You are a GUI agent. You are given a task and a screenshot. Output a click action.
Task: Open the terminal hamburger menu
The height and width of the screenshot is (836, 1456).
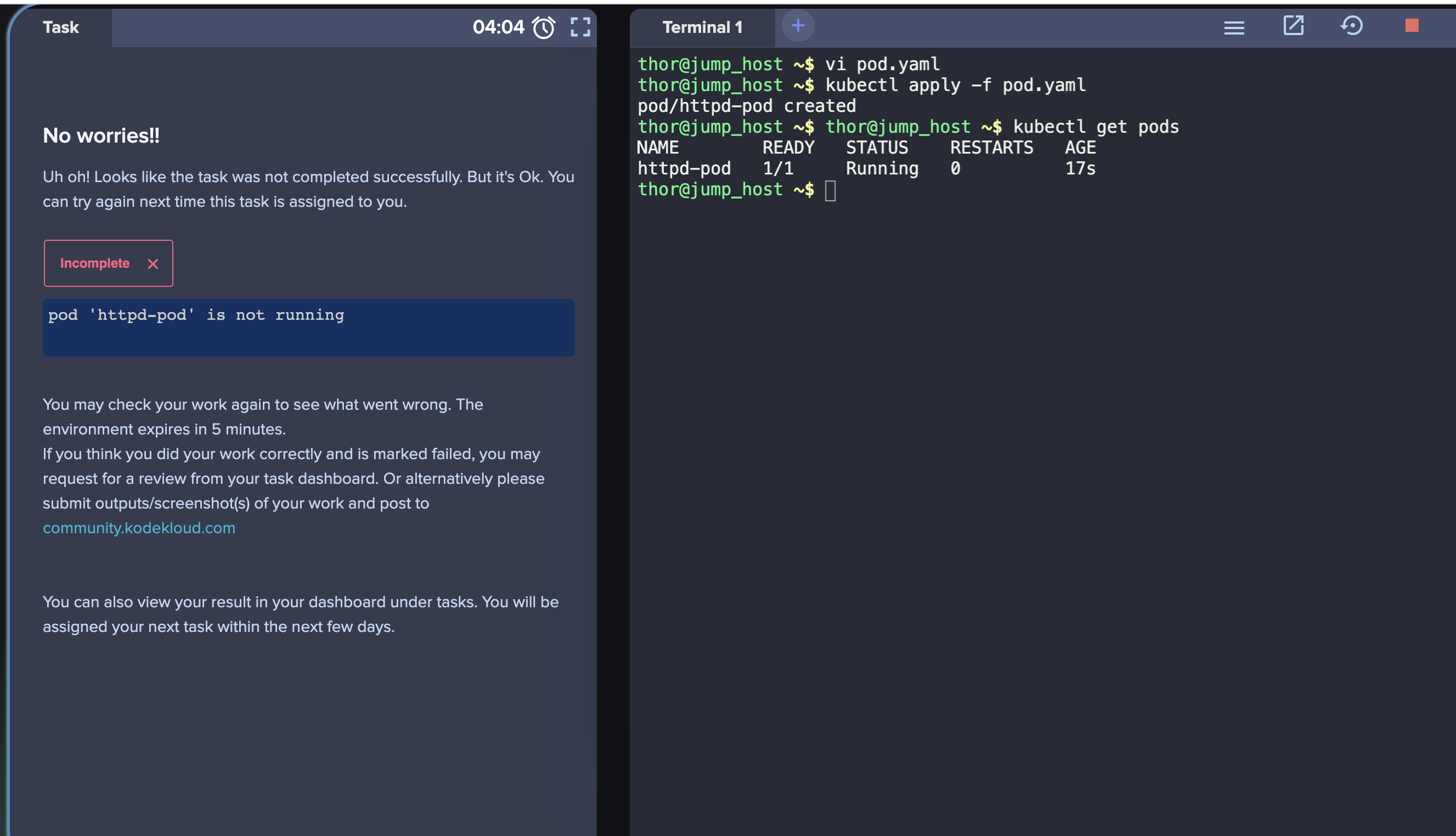[1234, 27]
